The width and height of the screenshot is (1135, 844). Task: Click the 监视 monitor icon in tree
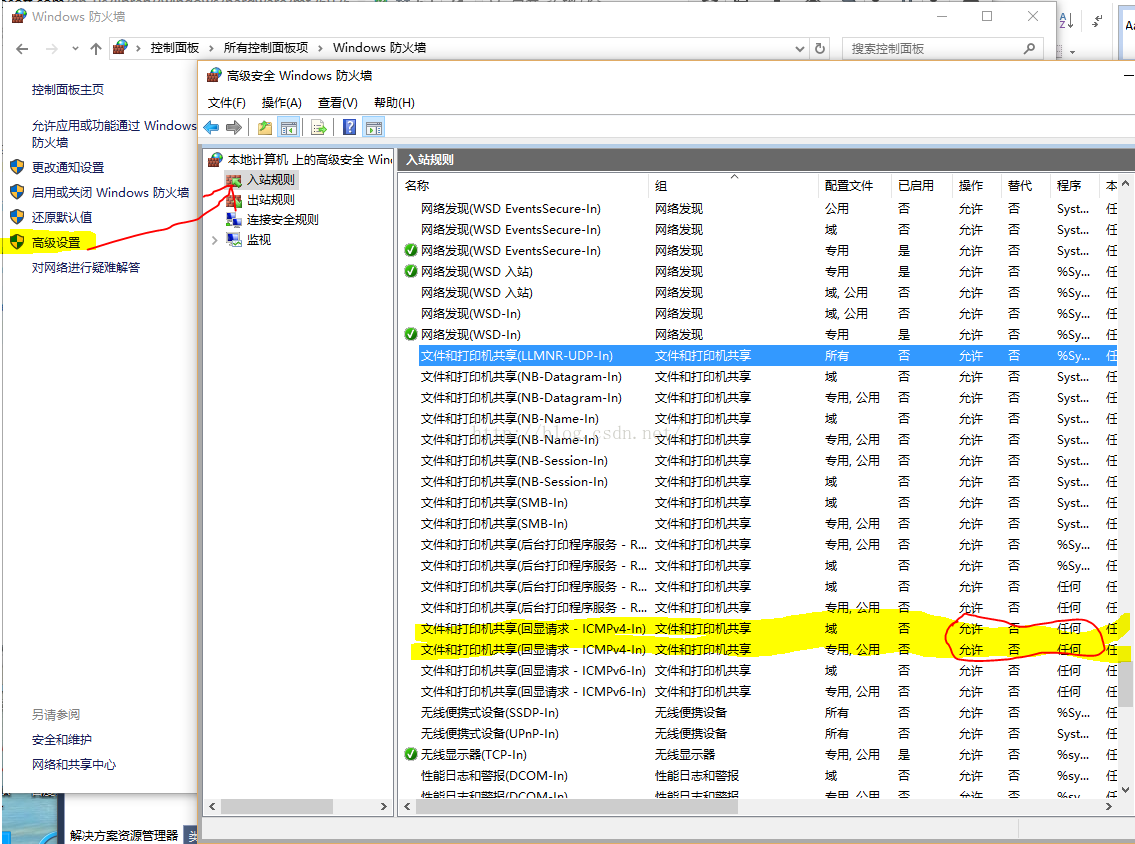point(234,239)
